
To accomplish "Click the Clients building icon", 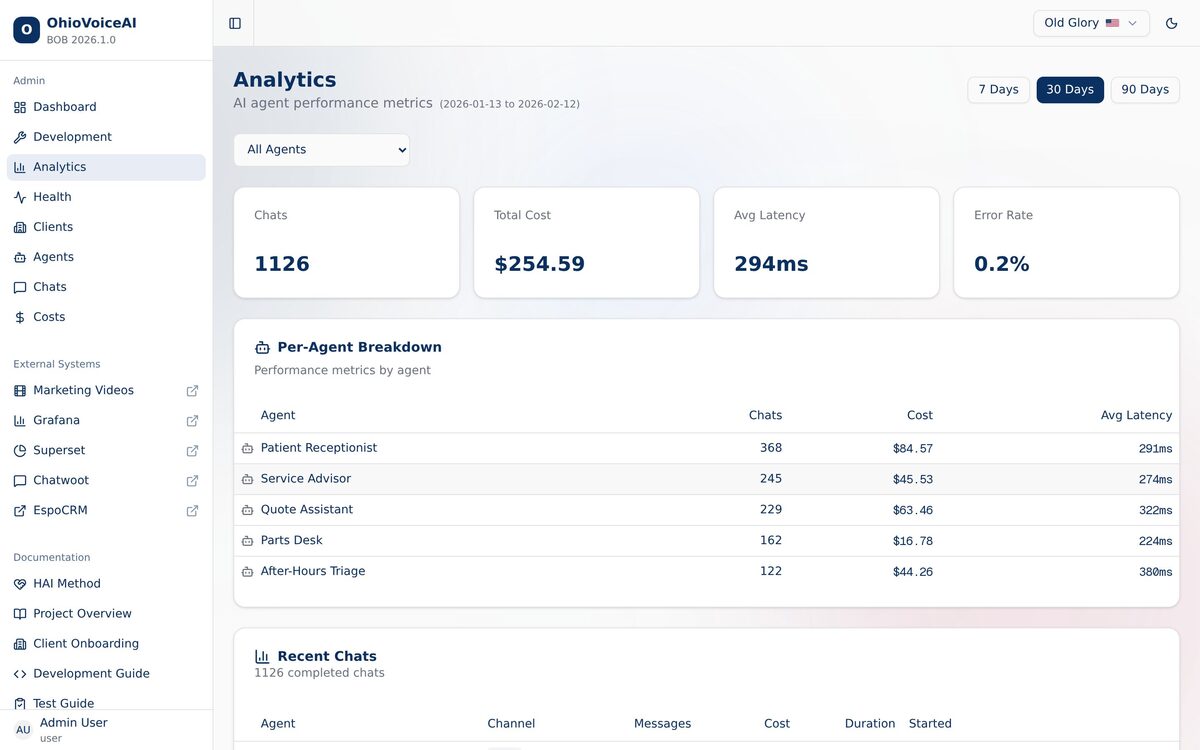I will (x=20, y=227).
